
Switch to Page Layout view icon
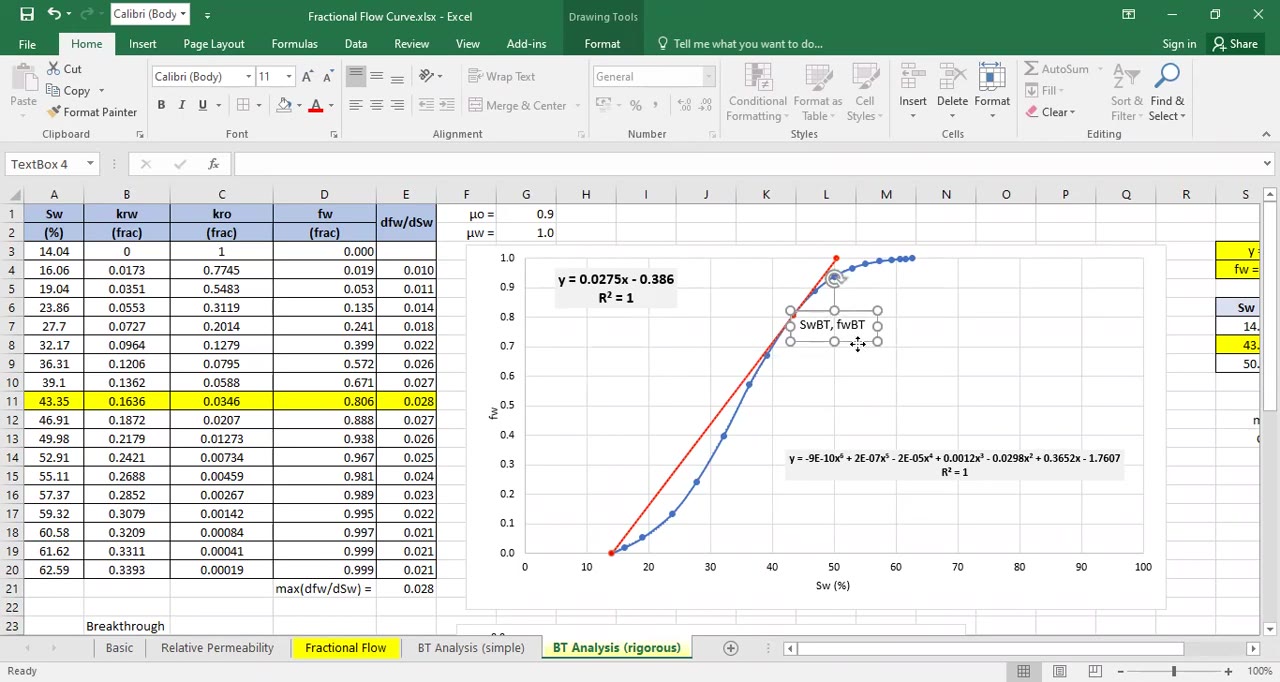1059,671
